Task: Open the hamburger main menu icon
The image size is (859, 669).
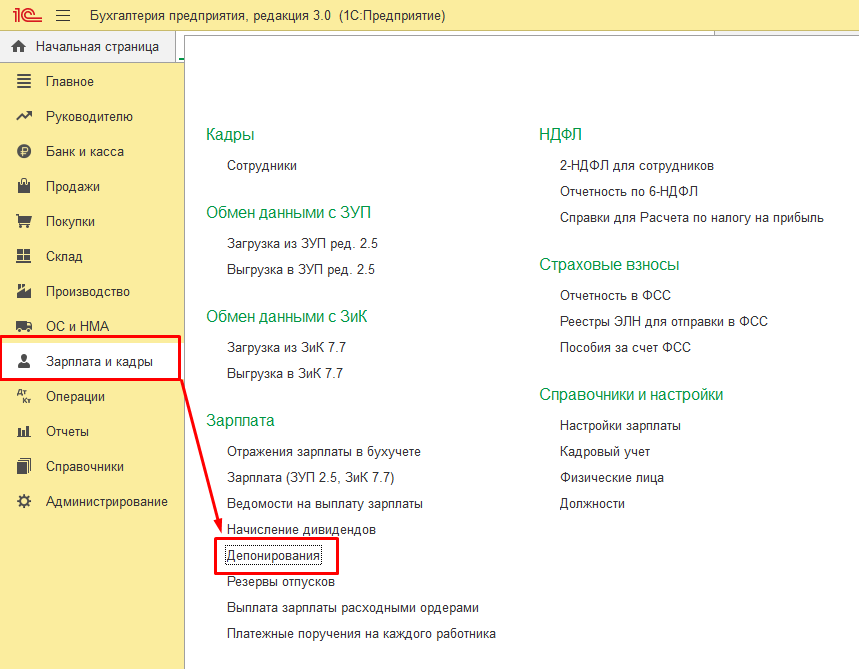Action: (63, 16)
